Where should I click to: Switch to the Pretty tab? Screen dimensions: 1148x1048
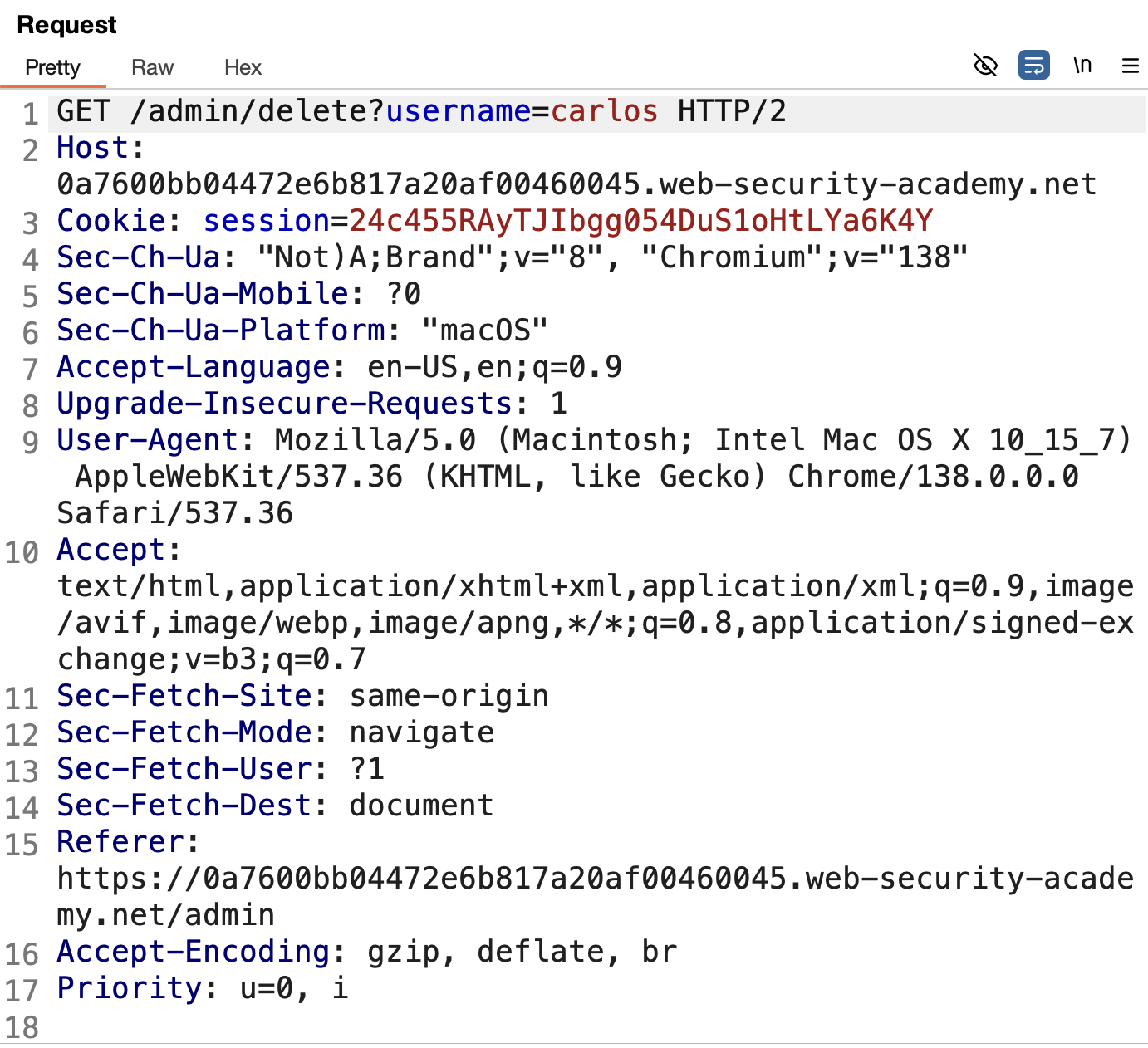[x=52, y=67]
